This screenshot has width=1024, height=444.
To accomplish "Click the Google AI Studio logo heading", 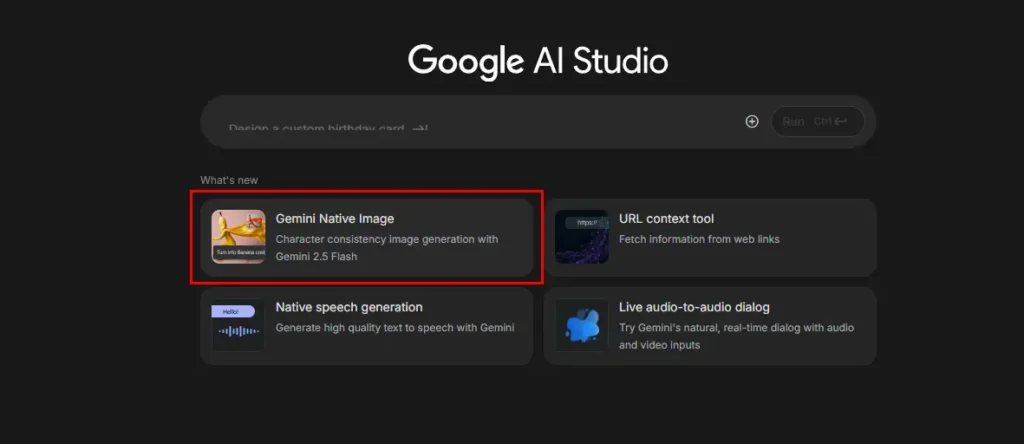I will click(x=538, y=62).
